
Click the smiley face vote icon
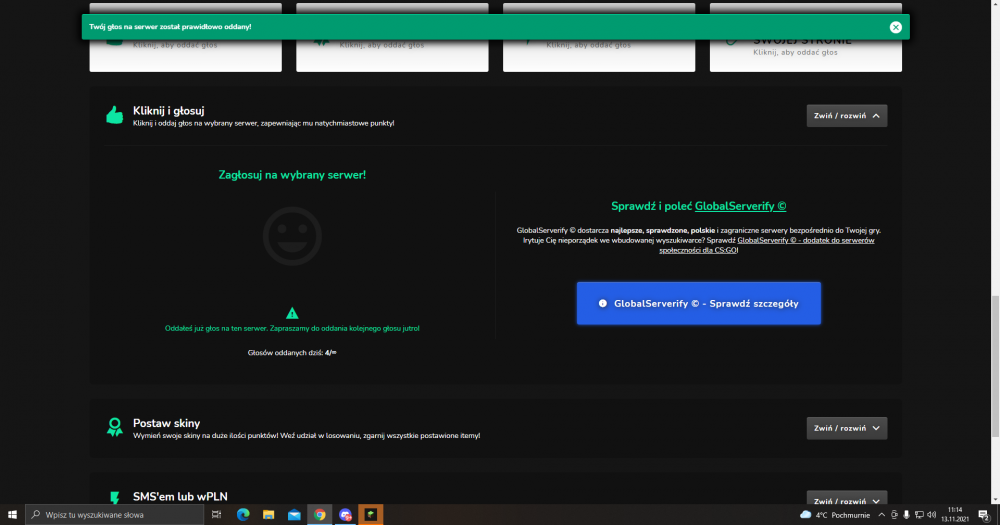(x=292, y=236)
